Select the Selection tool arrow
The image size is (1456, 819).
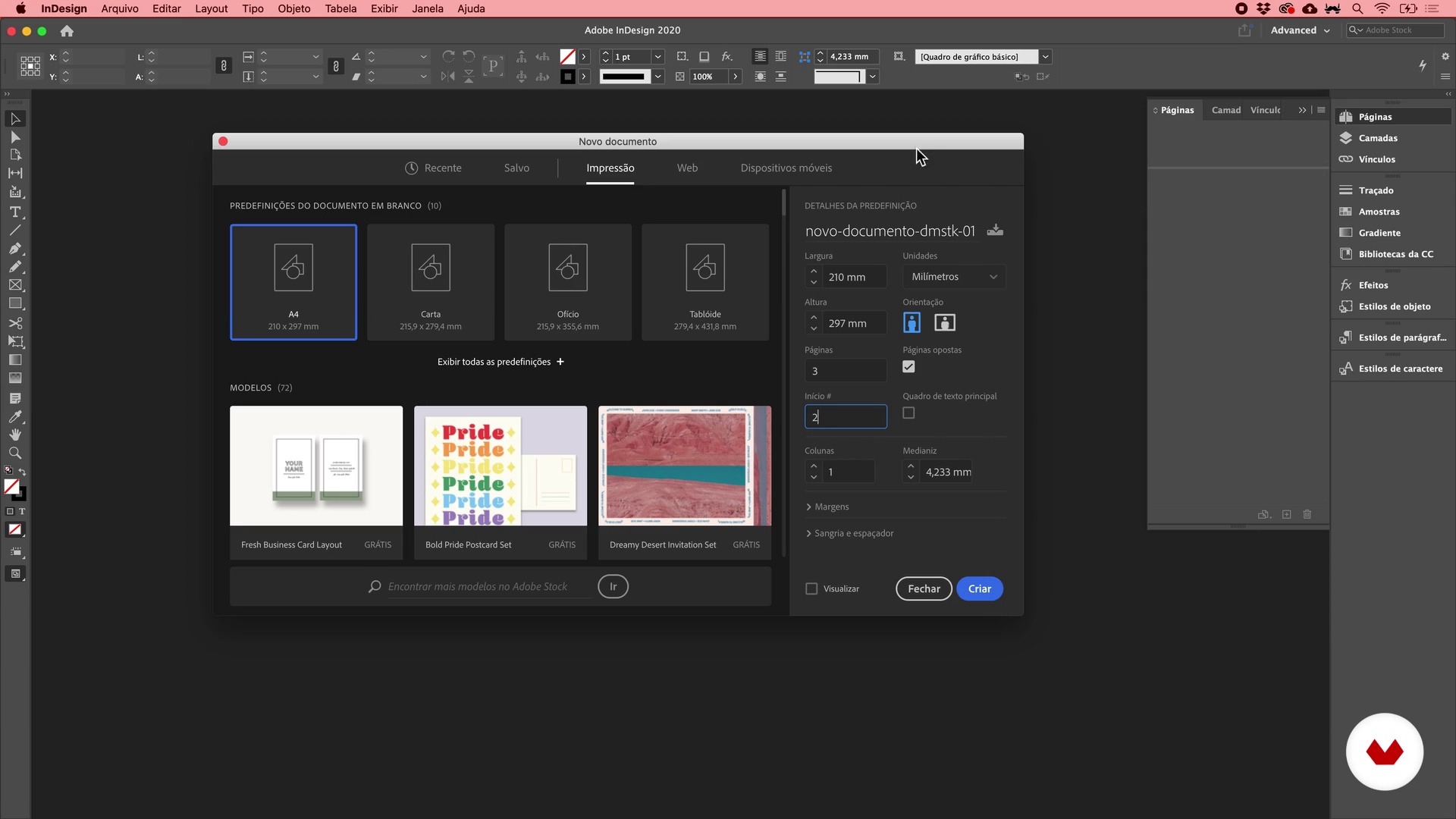(x=15, y=119)
